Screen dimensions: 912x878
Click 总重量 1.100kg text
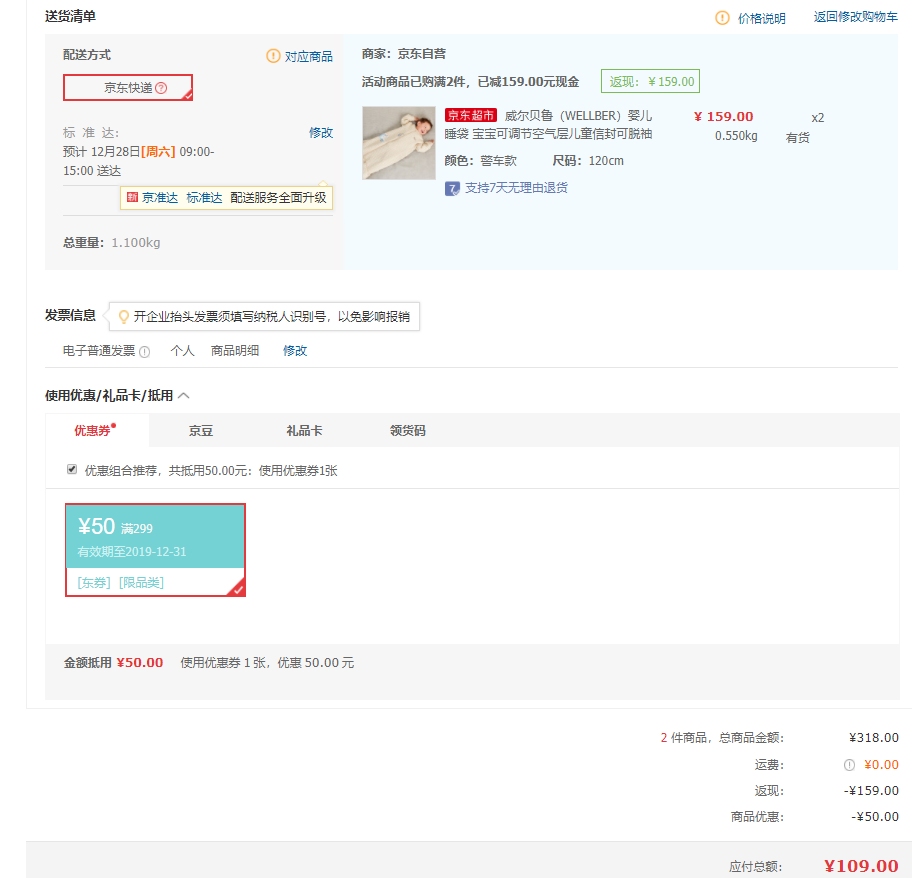click(112, 242)
